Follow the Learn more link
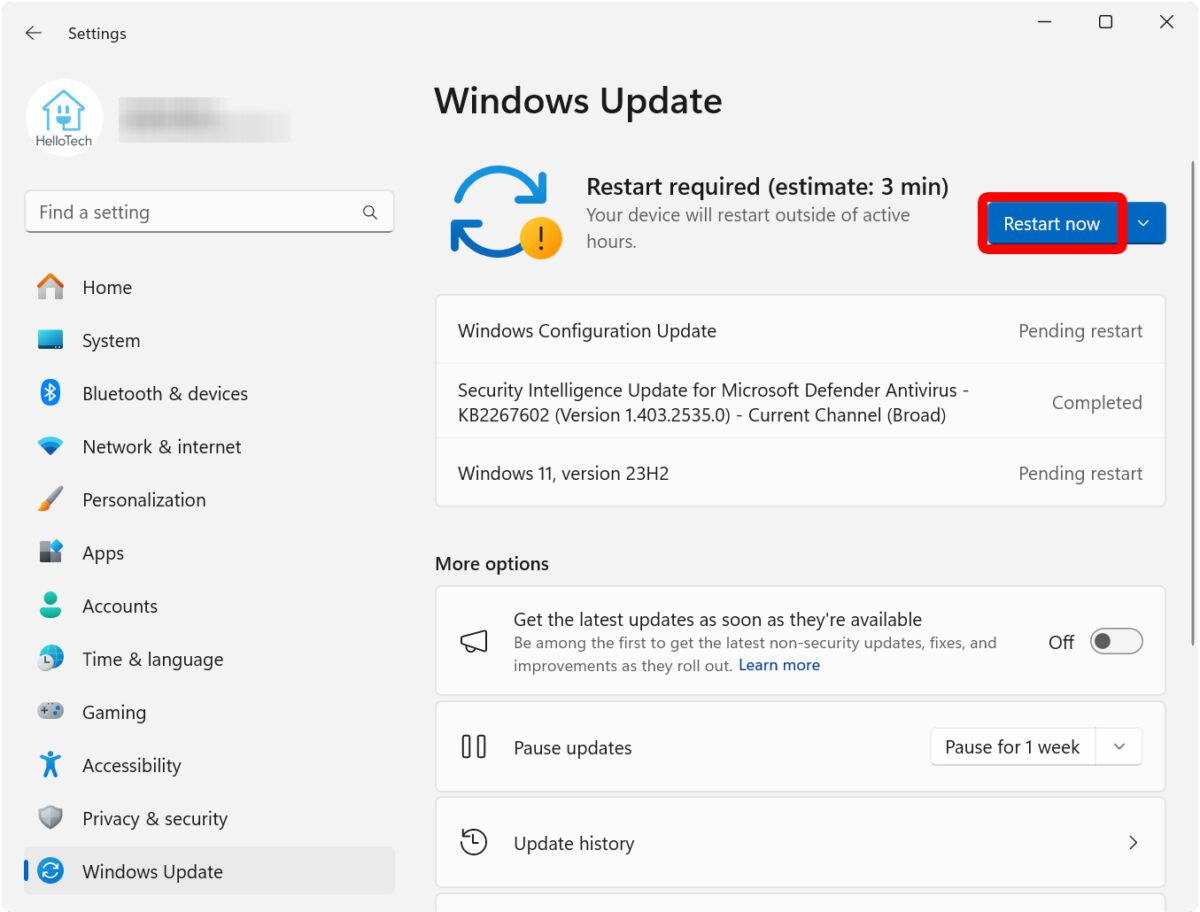Image resolution: width=1200 pixels, height=912 pixels. click(778, 665)
